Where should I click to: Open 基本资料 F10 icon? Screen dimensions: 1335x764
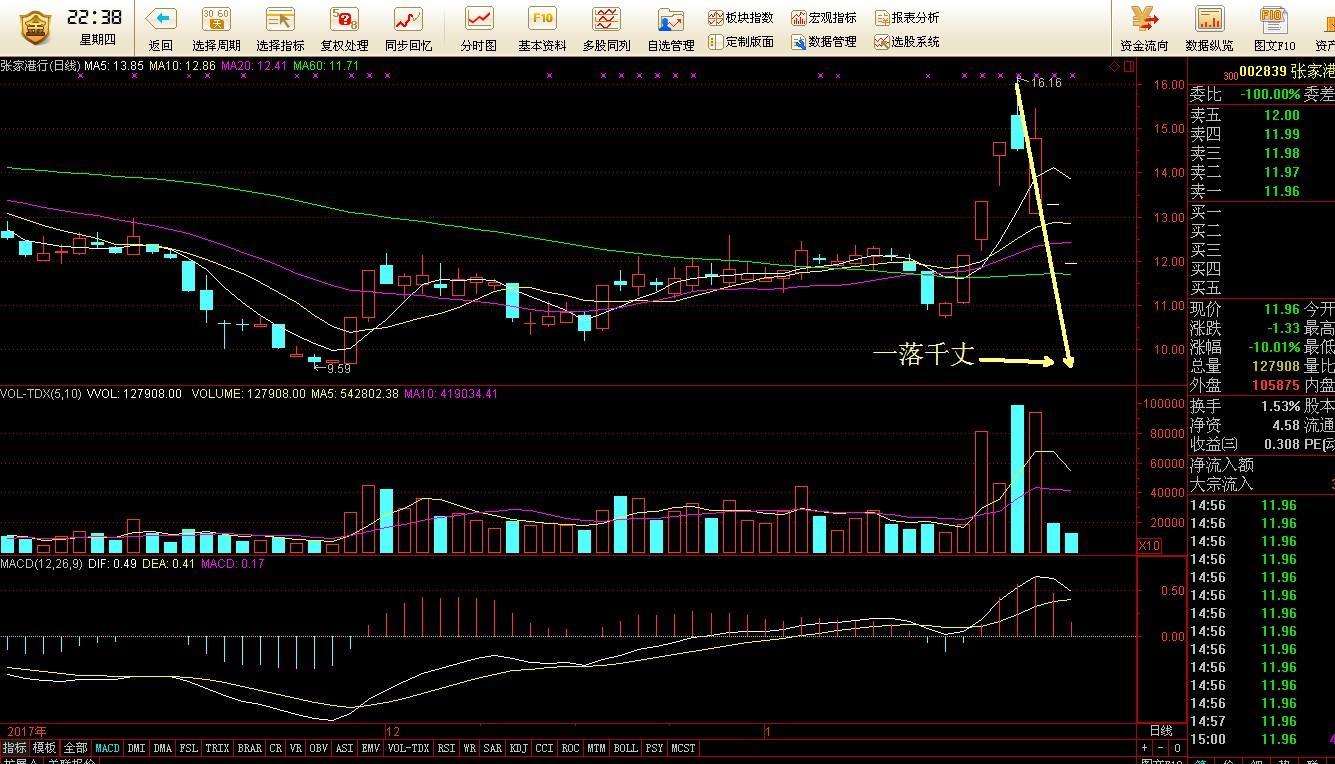coord(542,19)
